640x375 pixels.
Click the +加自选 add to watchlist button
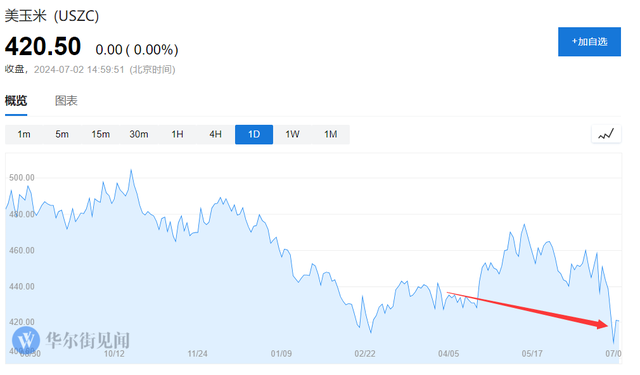(589, 42)
